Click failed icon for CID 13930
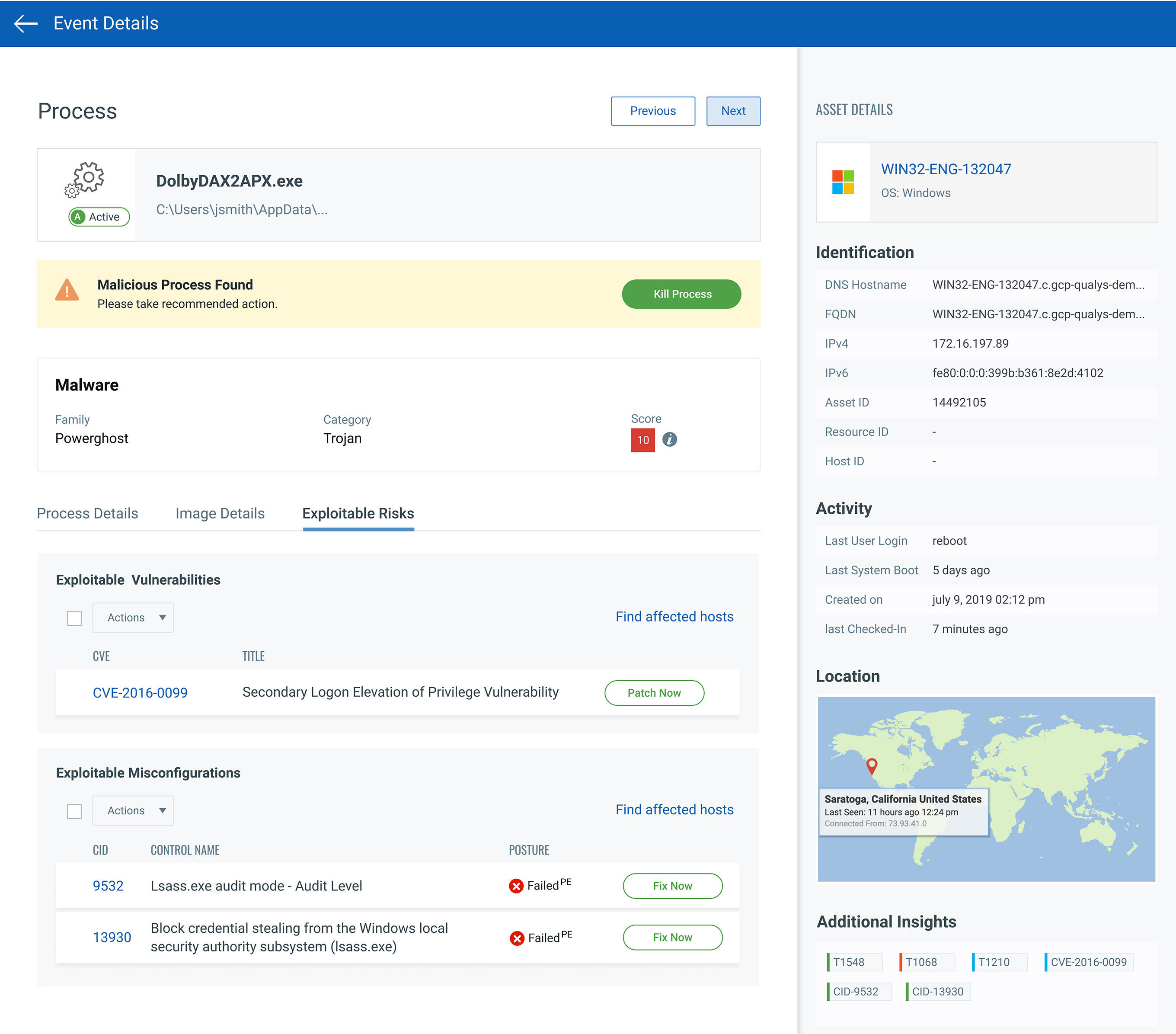This screenshot has width=1176, height=1034. click(x=517, y=938)
